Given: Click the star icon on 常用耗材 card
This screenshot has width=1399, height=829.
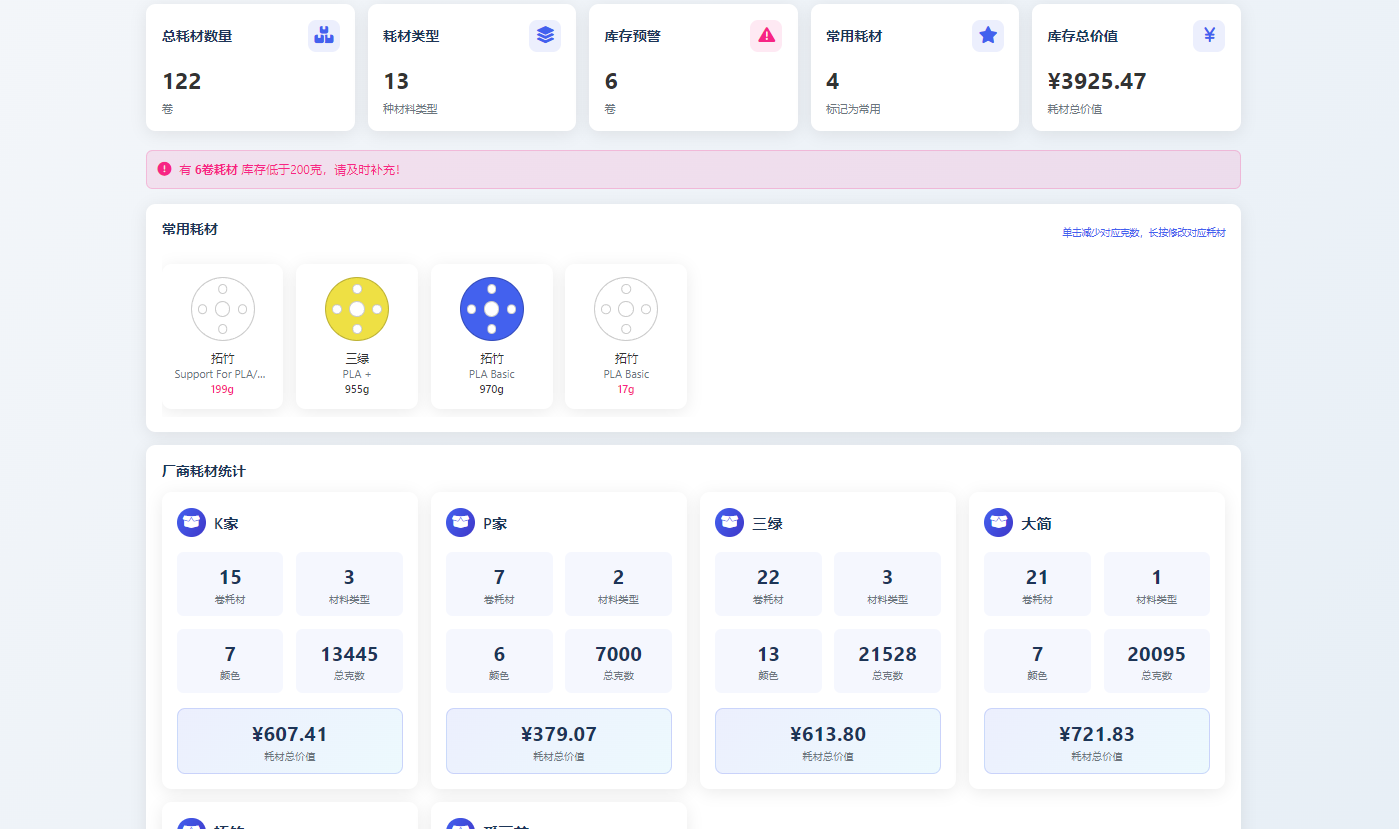Looking at the screenshot, I should (988, 36).
